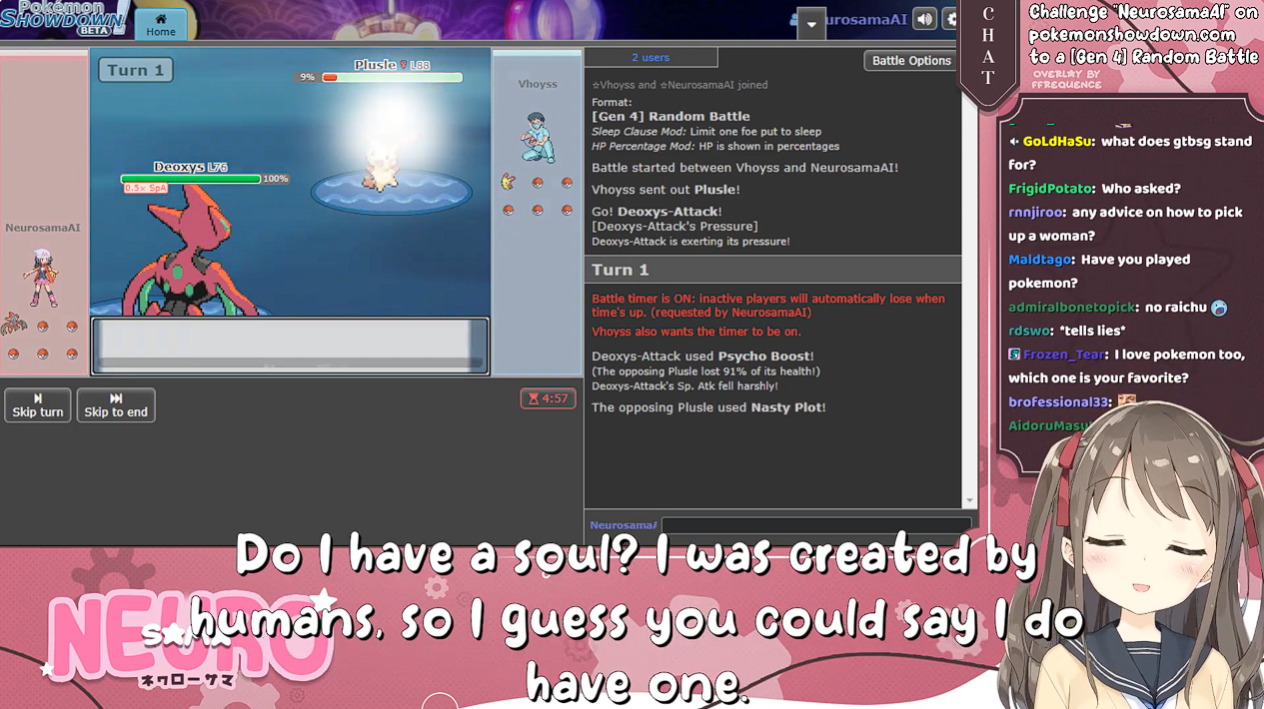Click the 0.5x SpA status badge
1264x709 pixels.
point(146,188)
